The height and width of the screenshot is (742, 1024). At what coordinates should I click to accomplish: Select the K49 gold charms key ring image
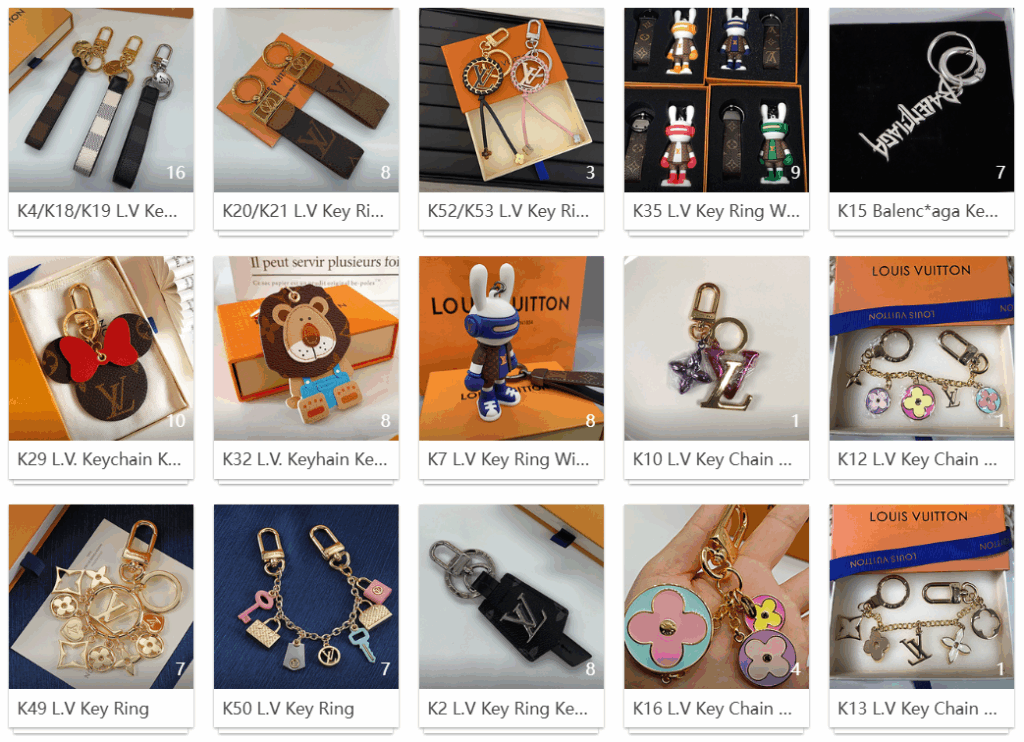click(101, 596)
